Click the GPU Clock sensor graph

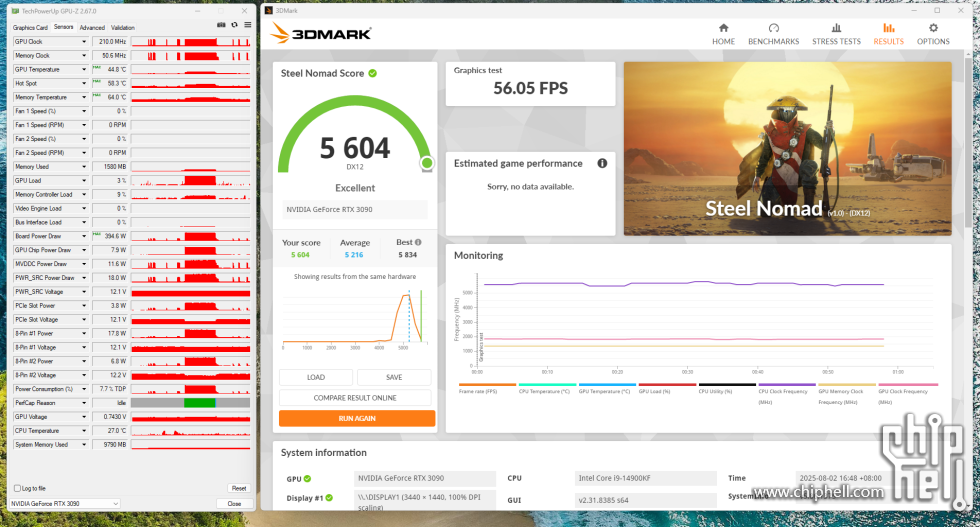pyautogui.click(x=191, y=42)
